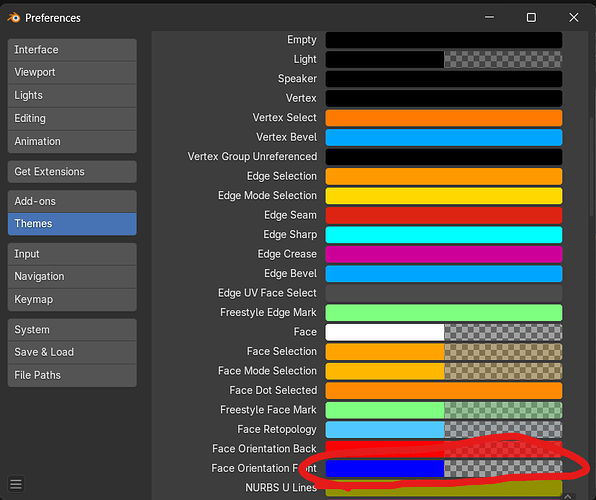The height and width of the screenshot is (500, 596).
Task: Go to Editing preferences
Action: [x=72, y=119]
